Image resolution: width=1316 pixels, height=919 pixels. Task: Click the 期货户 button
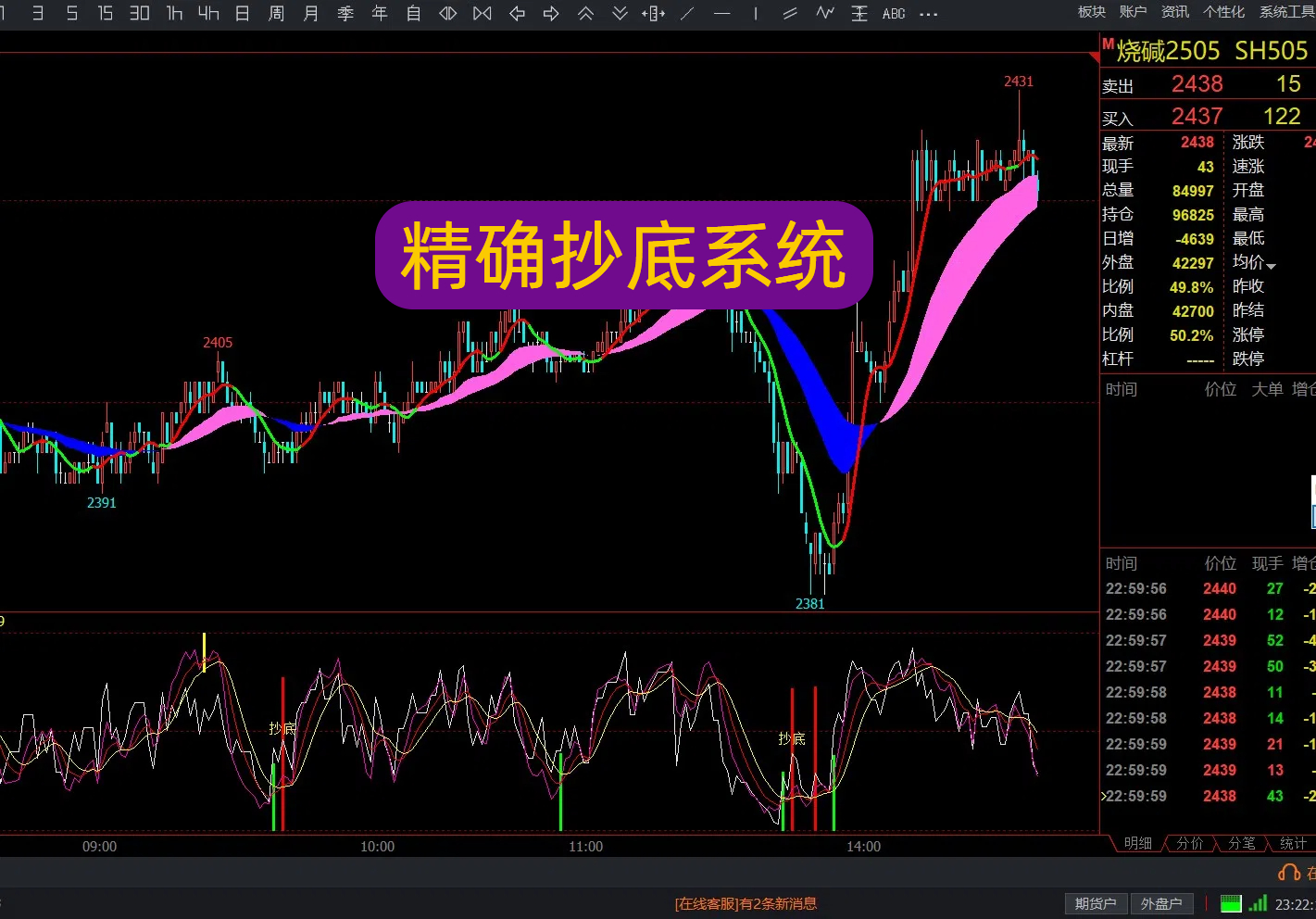(x=1096, y=903)
